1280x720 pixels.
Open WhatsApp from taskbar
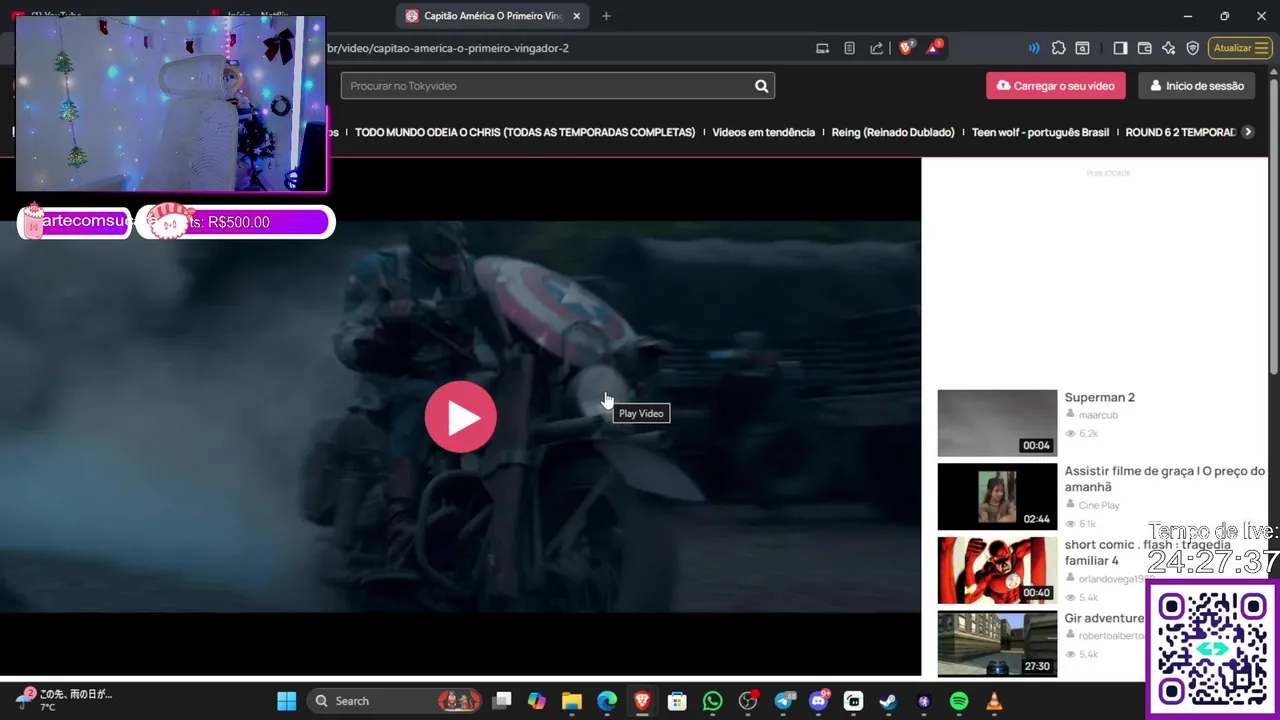(x=712, y=701)
